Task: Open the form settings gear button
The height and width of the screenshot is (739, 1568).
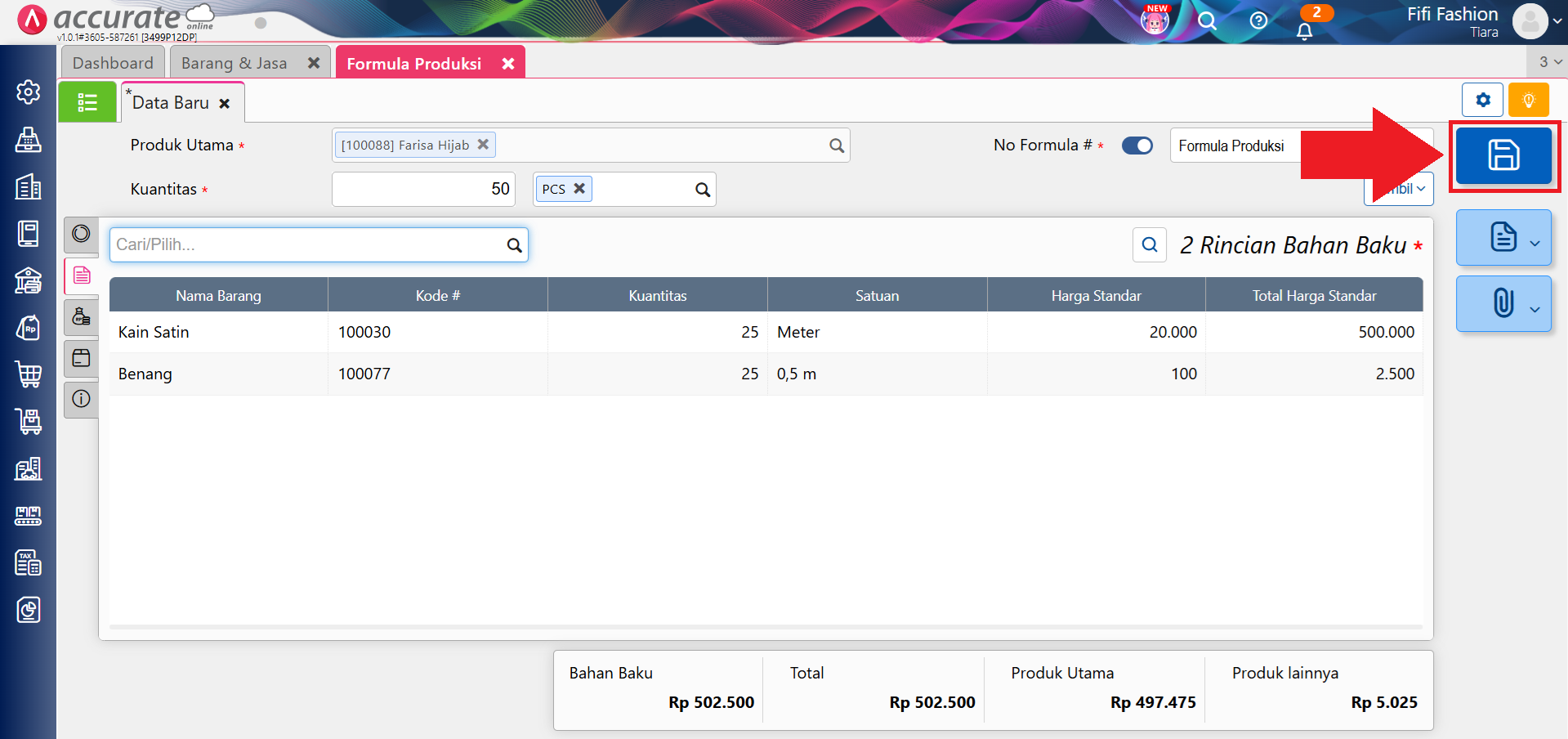Action: pyautogui.click(x=1482, y=101)
